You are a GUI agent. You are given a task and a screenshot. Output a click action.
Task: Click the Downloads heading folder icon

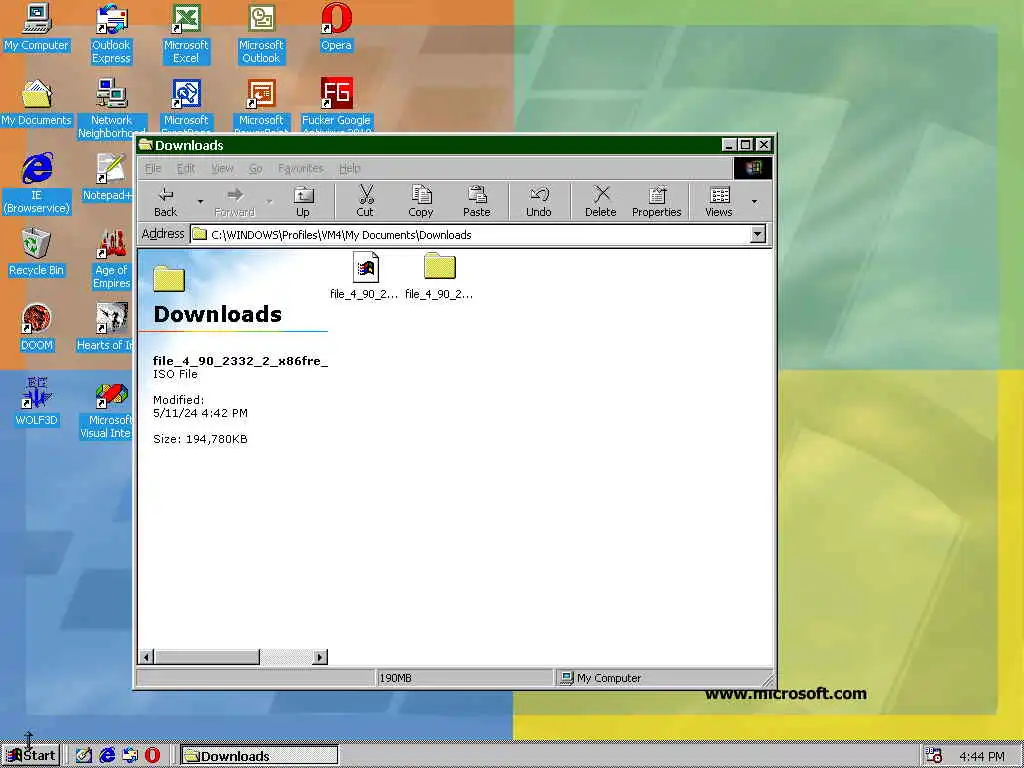(x=169, y=279)
